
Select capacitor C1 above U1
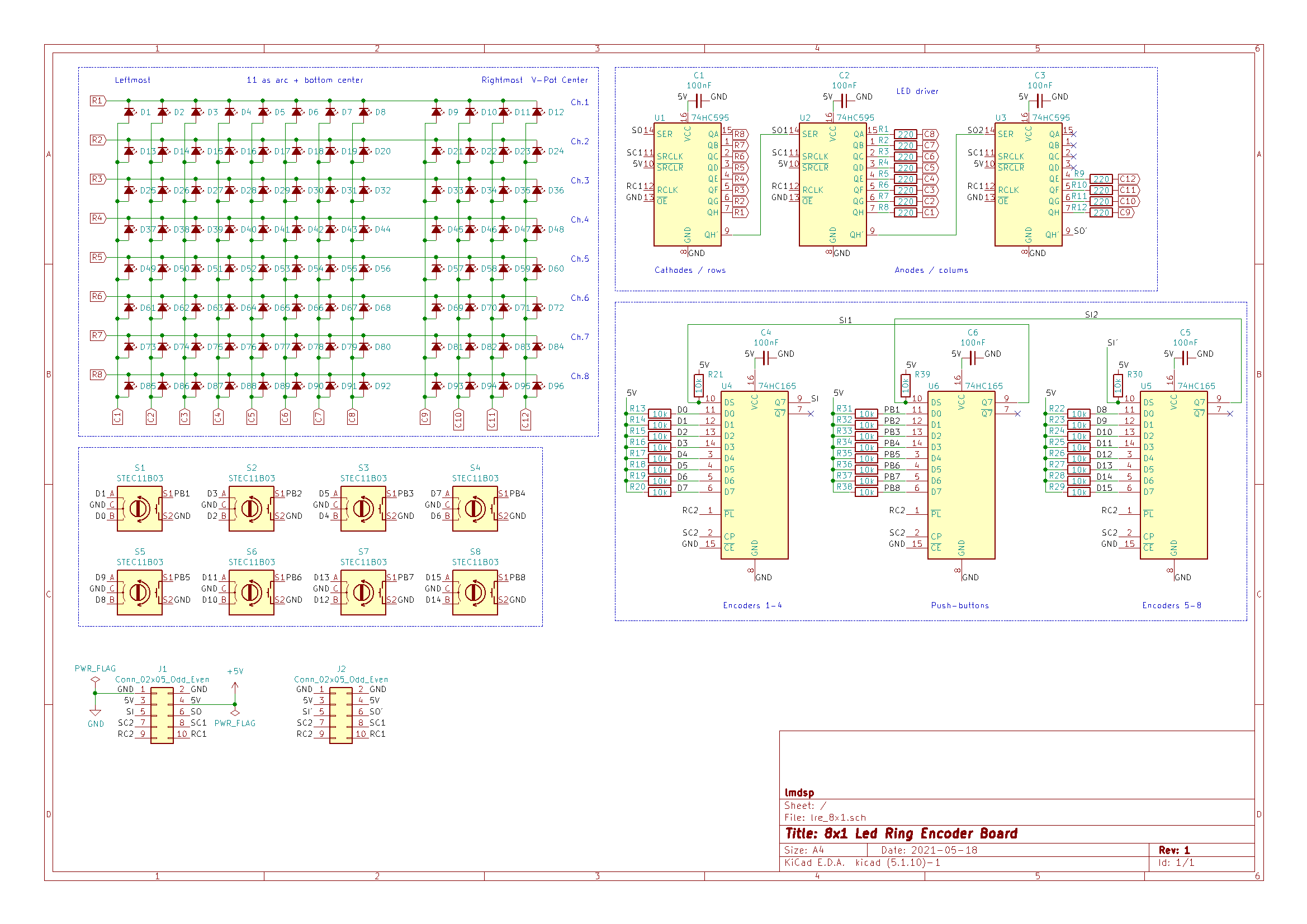[698, 101]
